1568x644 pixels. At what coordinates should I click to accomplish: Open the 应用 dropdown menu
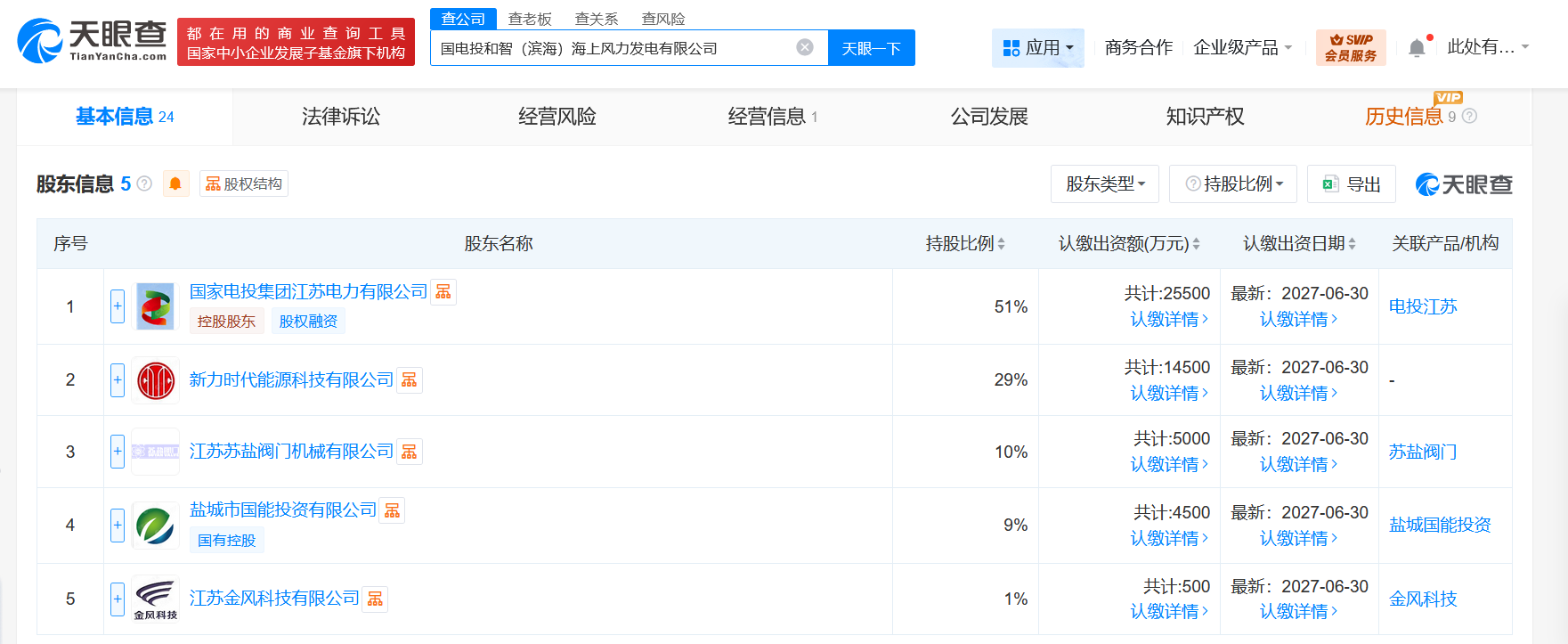point(1037,47)
